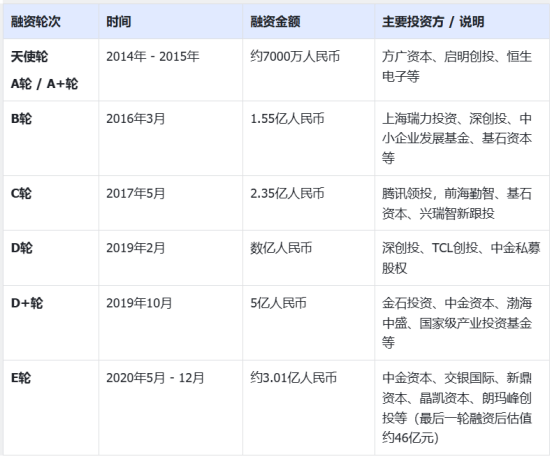The height and width of the screenshot is (459, 552).
Task: Select the C轮 row label
Action: point(21,193)
